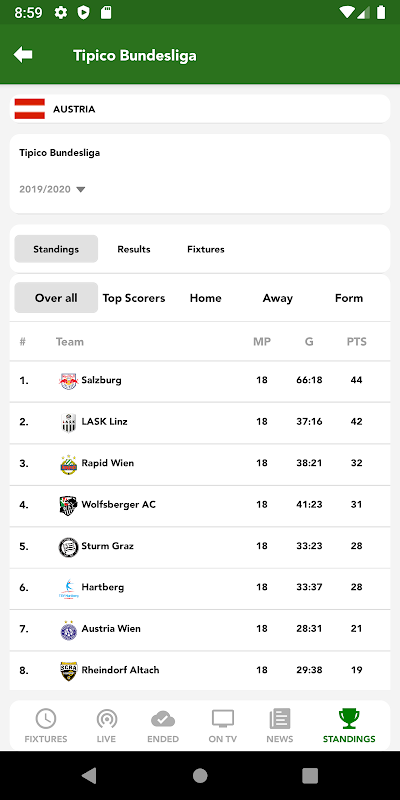Open the Fixtures clock icon
Screen dimensions: 400x800
coord(46,719)
